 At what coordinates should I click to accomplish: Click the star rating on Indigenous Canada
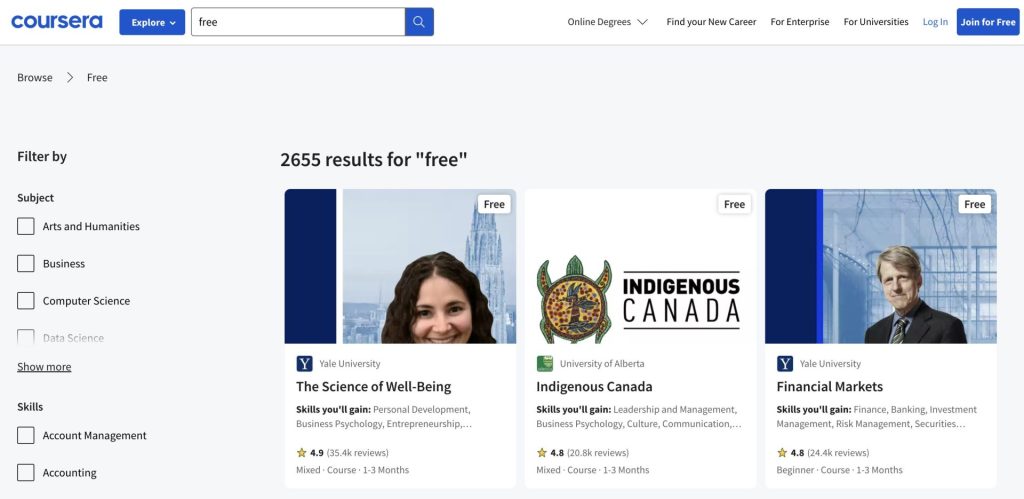pyautogui.click(x=542, y=453)
